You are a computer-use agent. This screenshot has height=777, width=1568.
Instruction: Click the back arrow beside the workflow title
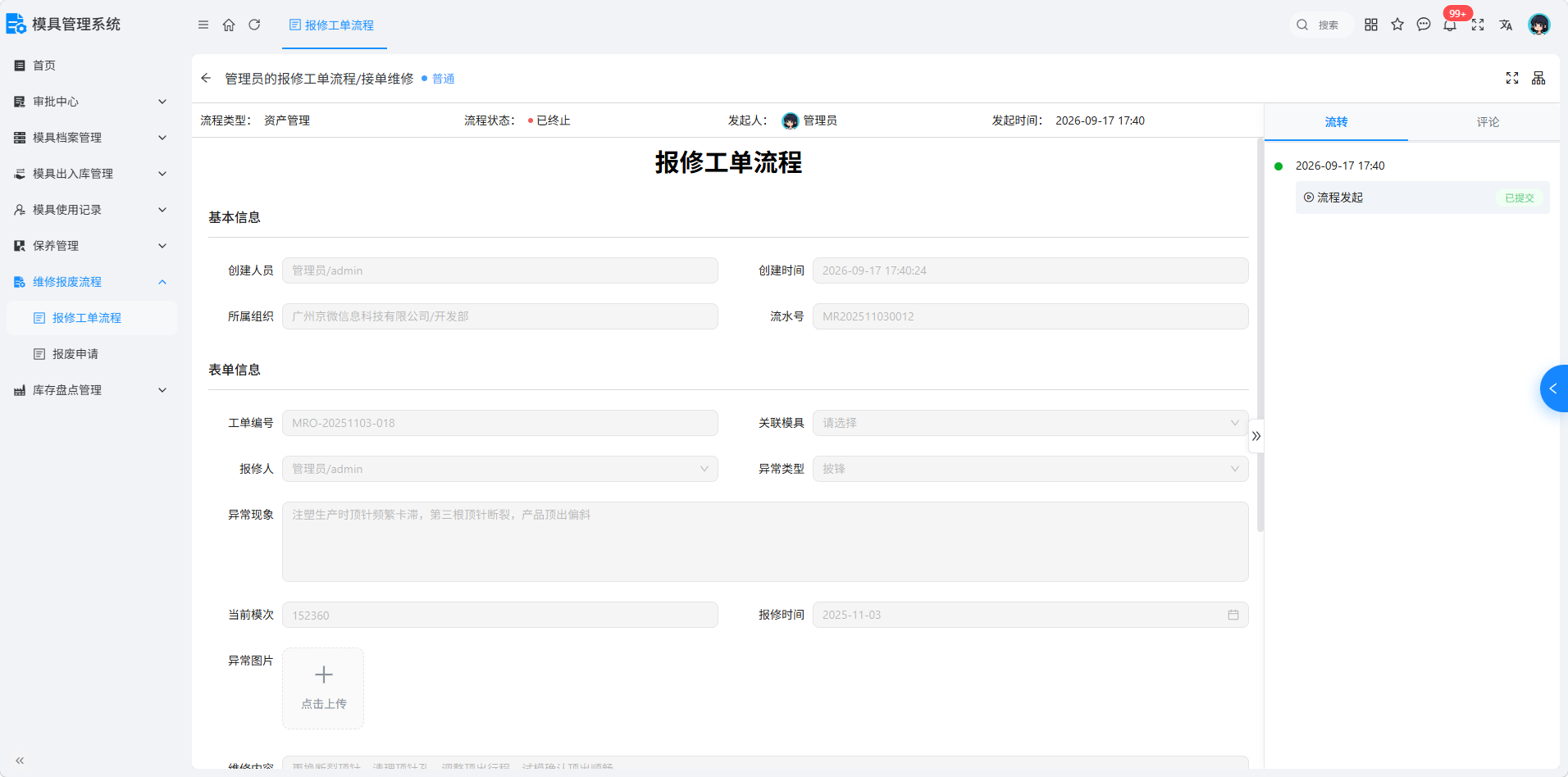click(x=206, y=78)
